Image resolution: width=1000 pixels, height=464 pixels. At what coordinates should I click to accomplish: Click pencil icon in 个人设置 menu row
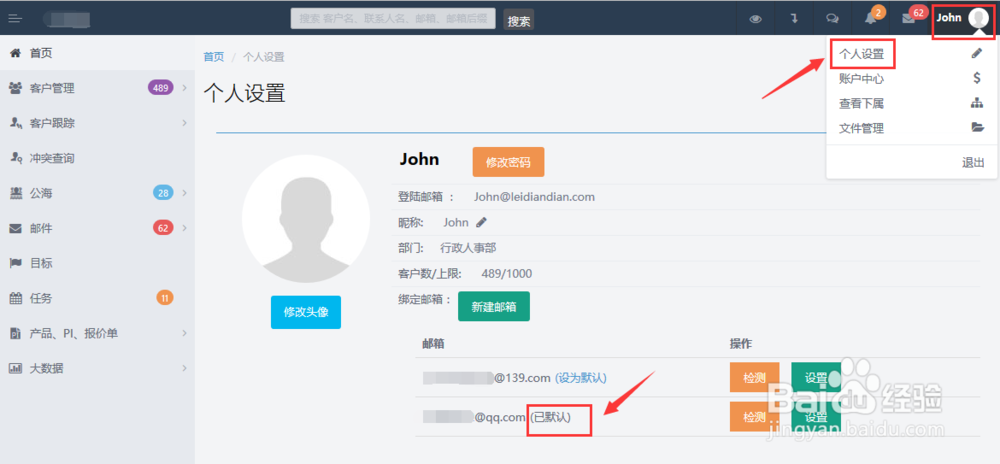pyautogui.click(x=977, y=54)
